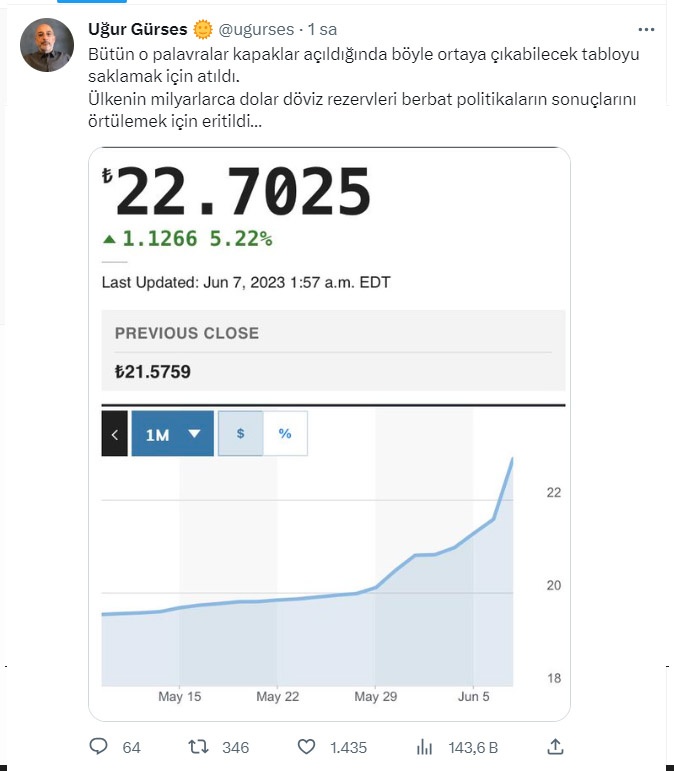Click the 1.435 likes count
The image size is (674, 771).
tap(348, 747)
